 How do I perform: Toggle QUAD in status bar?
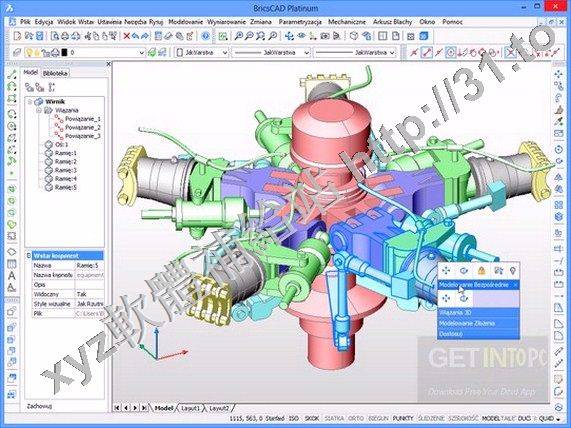pos(546,419)
